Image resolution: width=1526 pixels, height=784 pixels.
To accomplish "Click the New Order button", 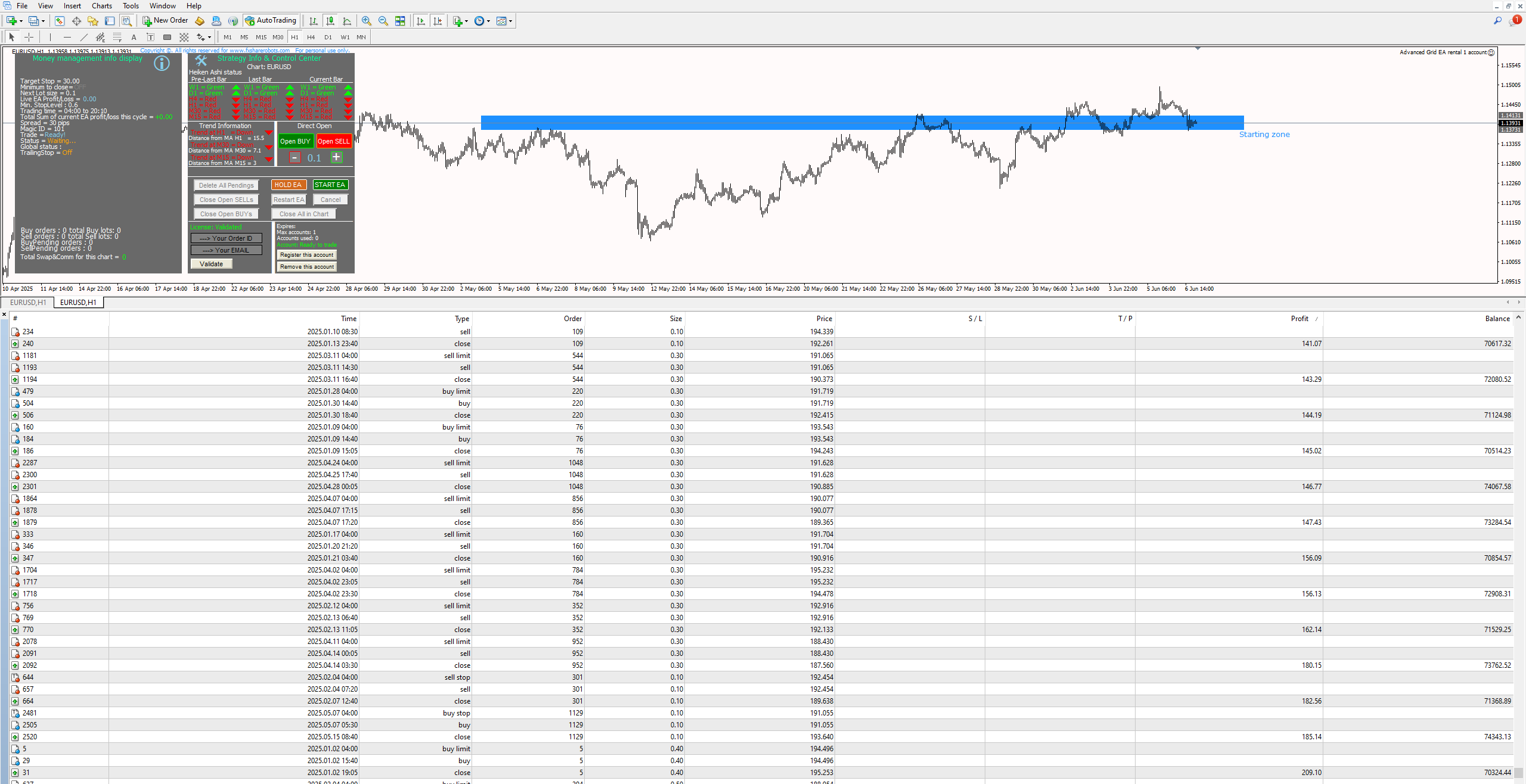I will [x=165, y=21].
